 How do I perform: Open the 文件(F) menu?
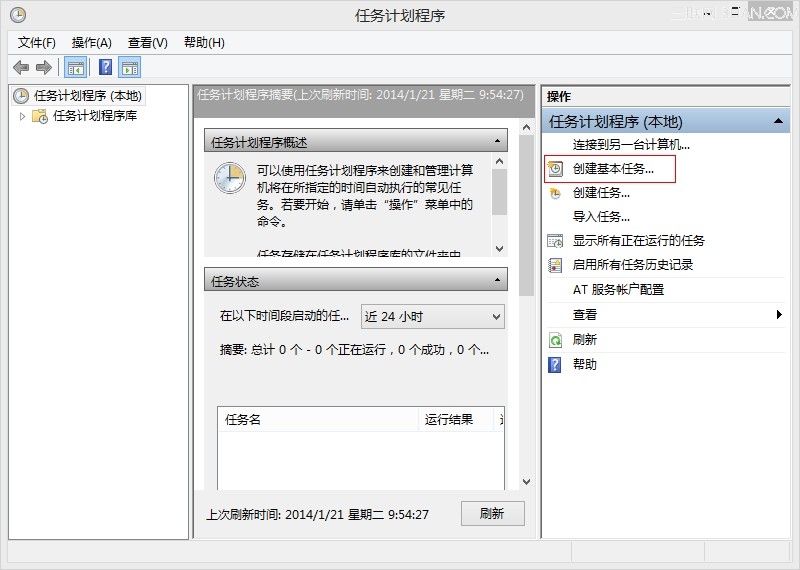36,43
